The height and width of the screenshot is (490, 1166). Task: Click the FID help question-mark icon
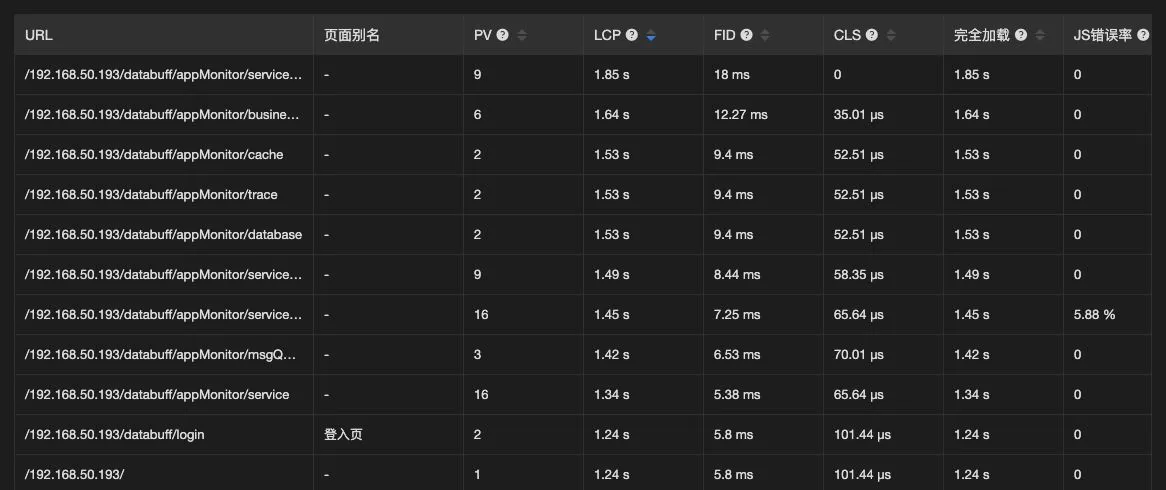(x=746, y=35)
